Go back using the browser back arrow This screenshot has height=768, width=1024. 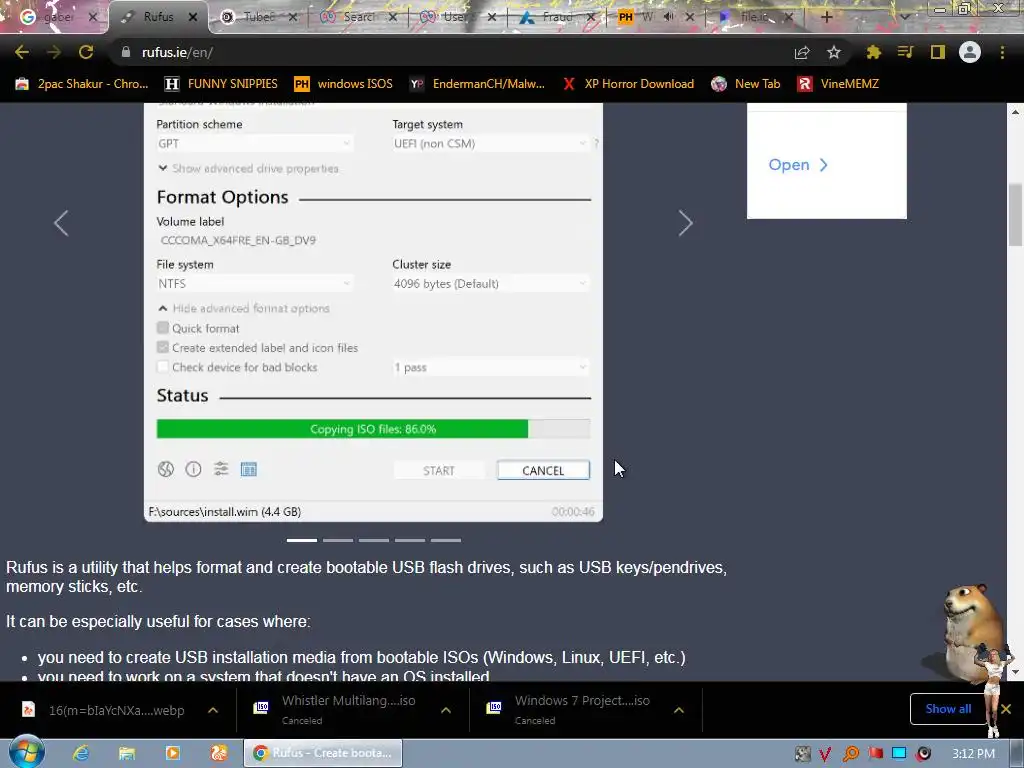pos(22,52)
